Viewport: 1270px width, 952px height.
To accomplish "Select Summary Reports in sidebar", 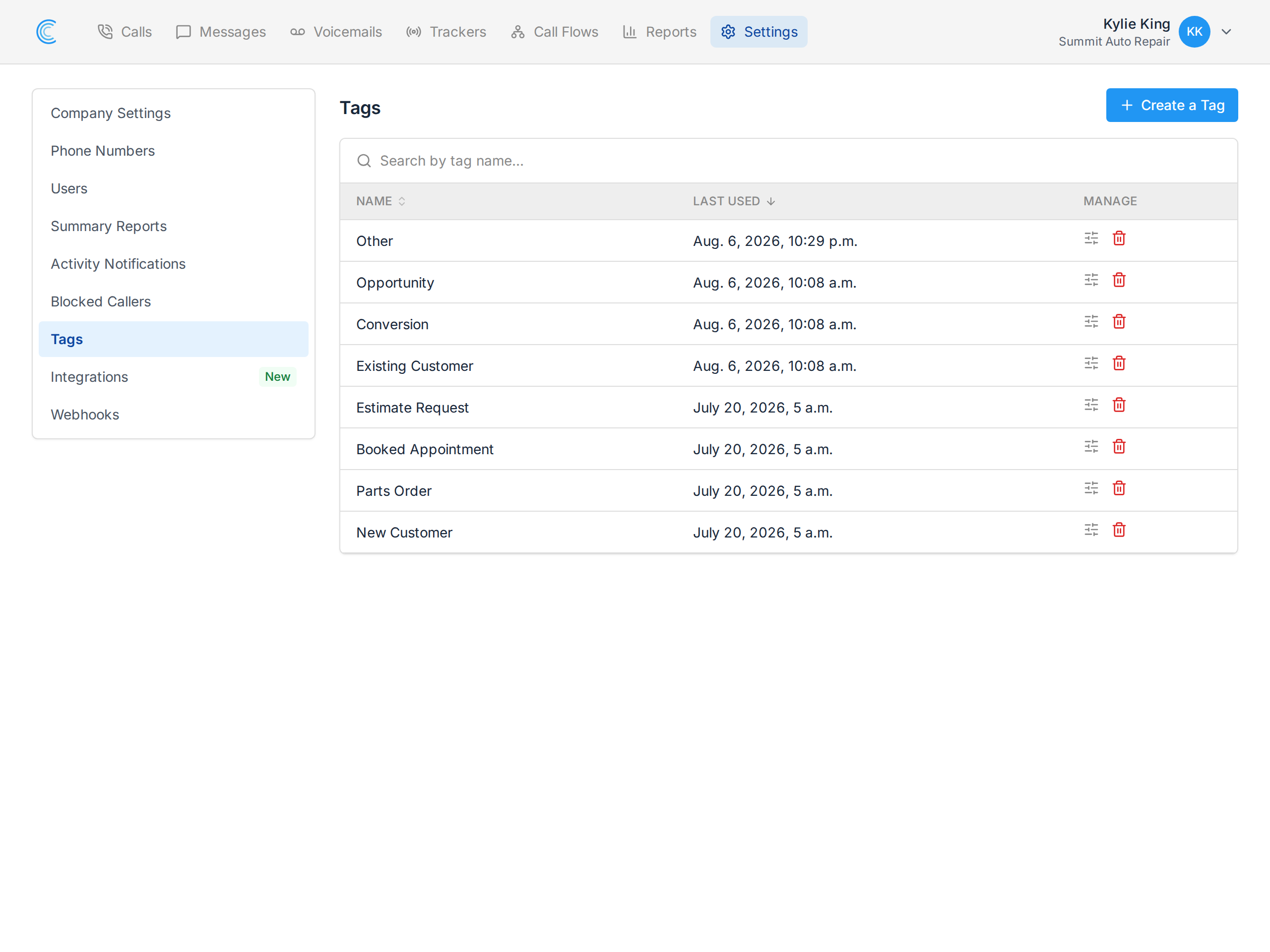I will (x=174, y=226).
